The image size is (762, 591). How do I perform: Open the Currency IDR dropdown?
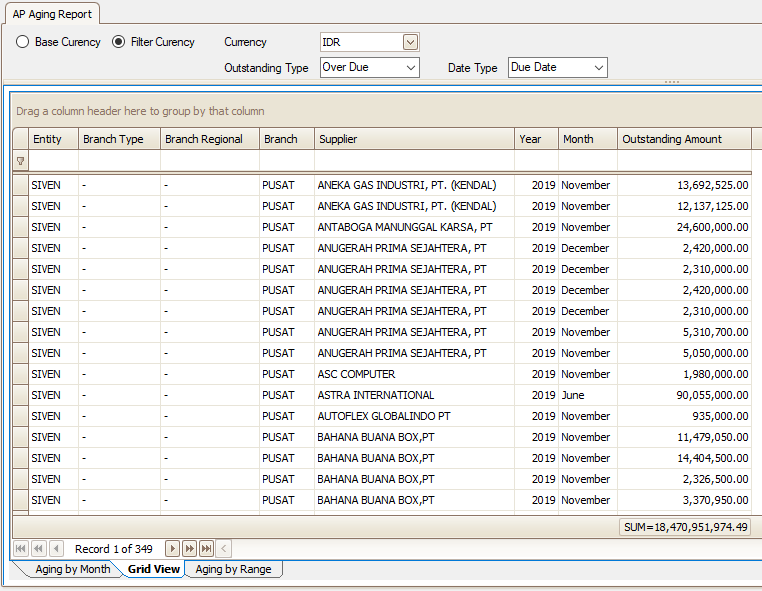click(x=410, y=42)
